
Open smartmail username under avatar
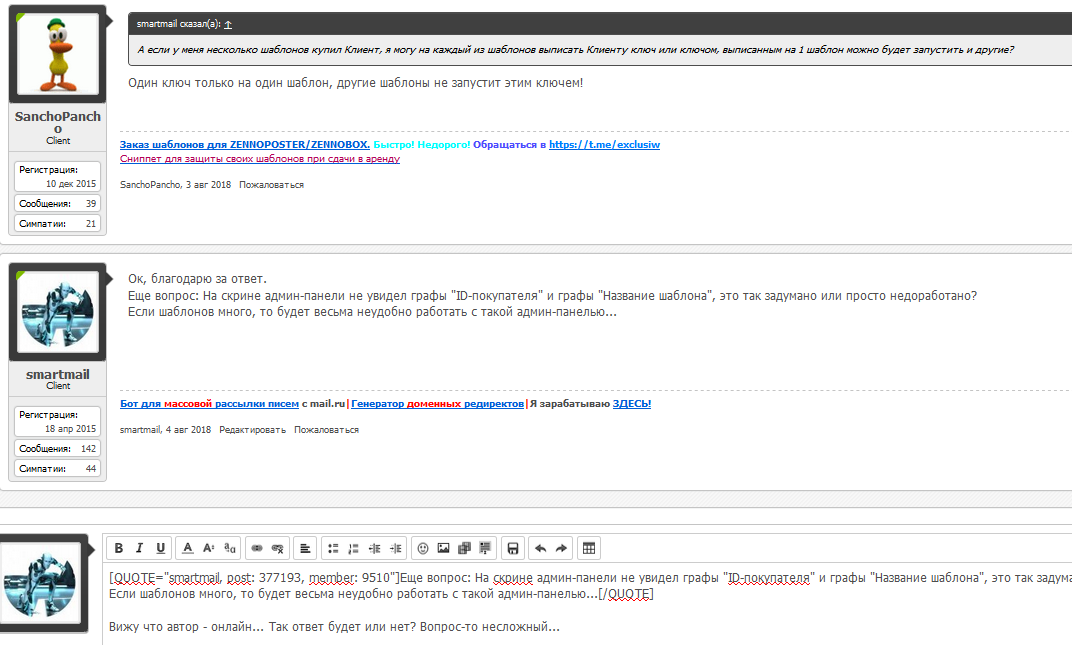(x=58, y=374)
